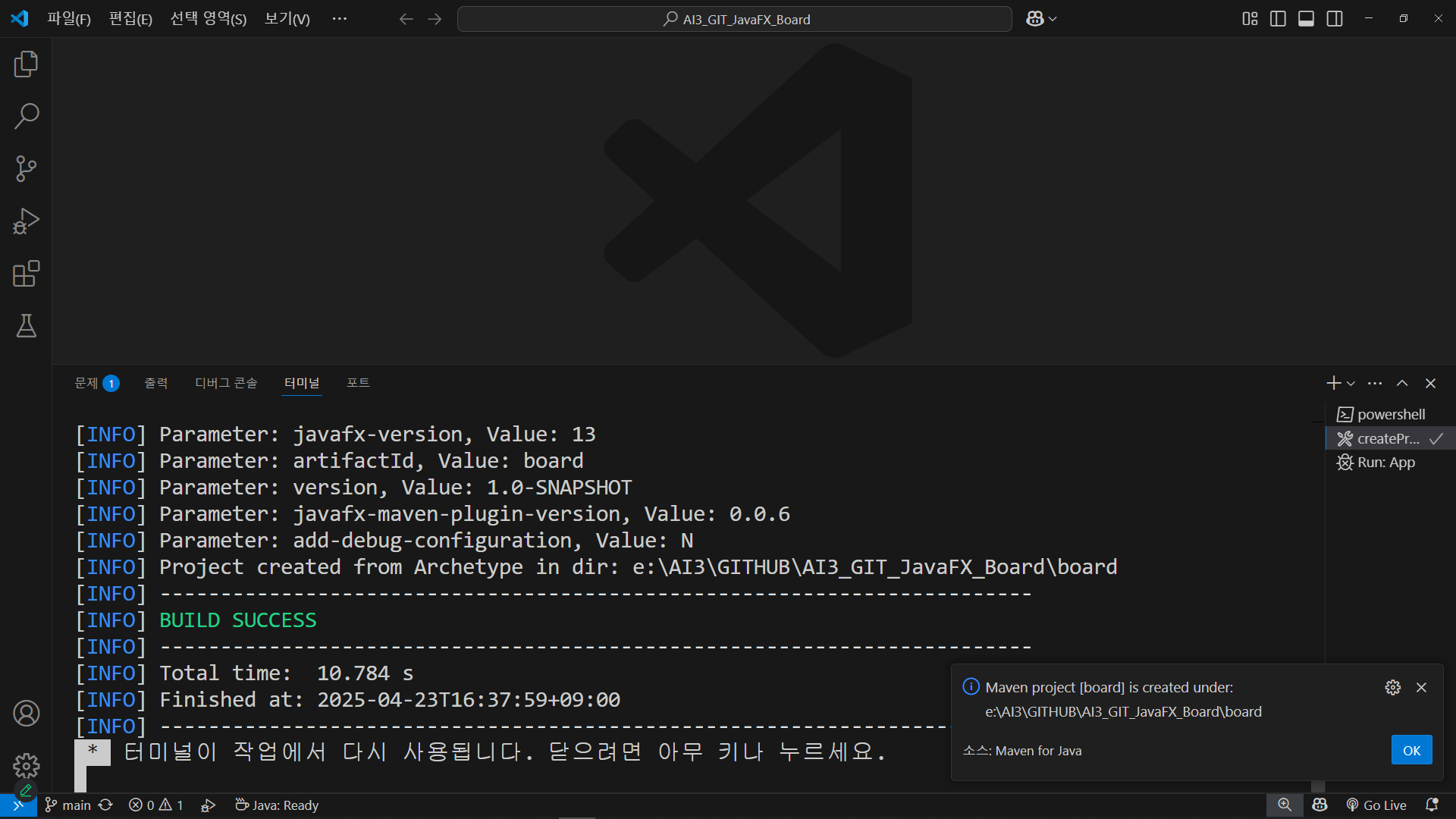
Task: Open the Testing beaker view
Action: [x=26, y=326]
